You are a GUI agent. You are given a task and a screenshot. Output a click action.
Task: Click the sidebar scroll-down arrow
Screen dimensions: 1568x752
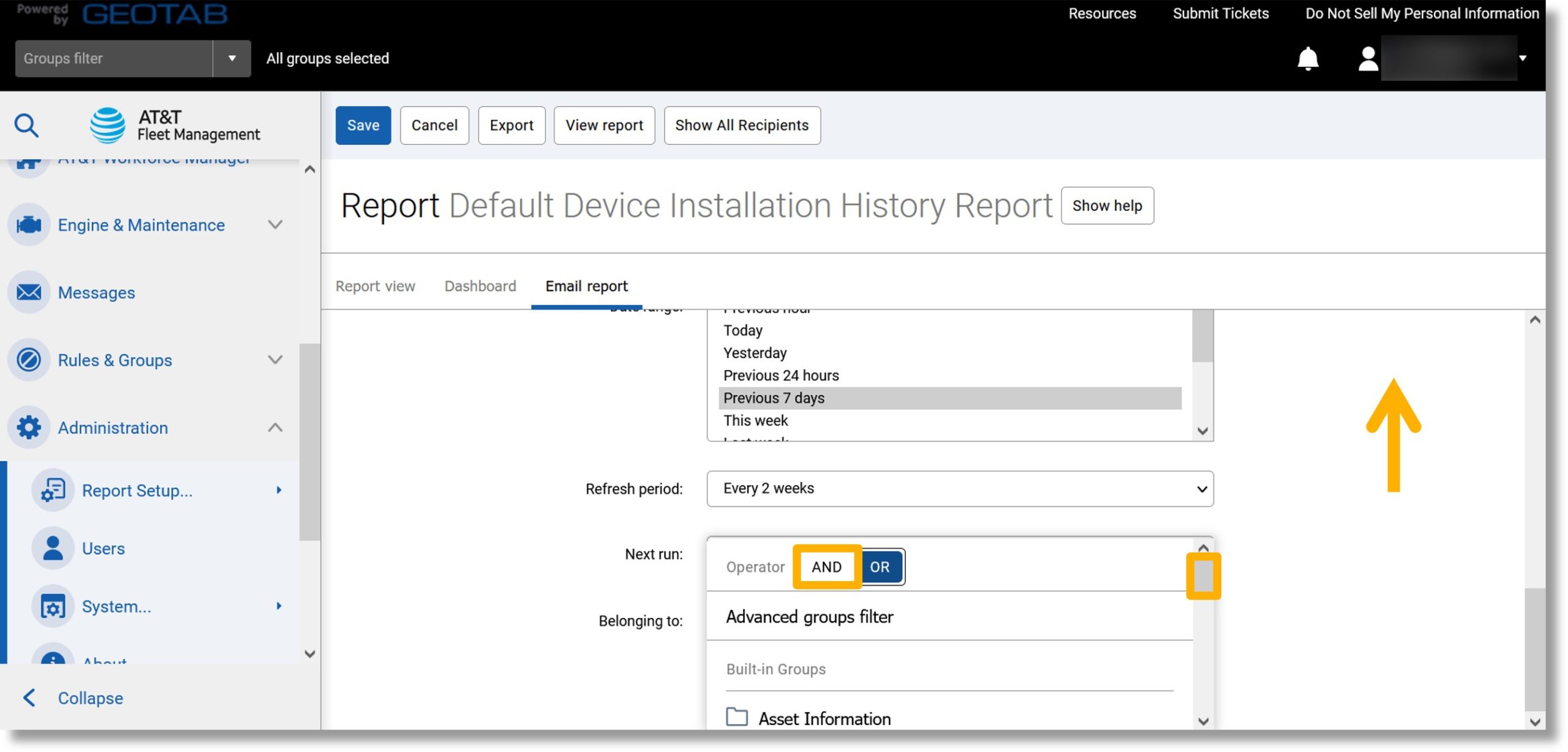pyautogui.click(x=310, y=653)
